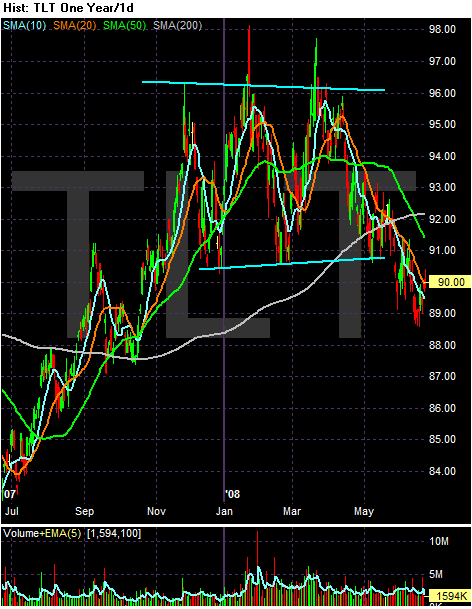472x609 pixels.
Task: Click the 5M volume axis label
Action: (x=436, y=574)
